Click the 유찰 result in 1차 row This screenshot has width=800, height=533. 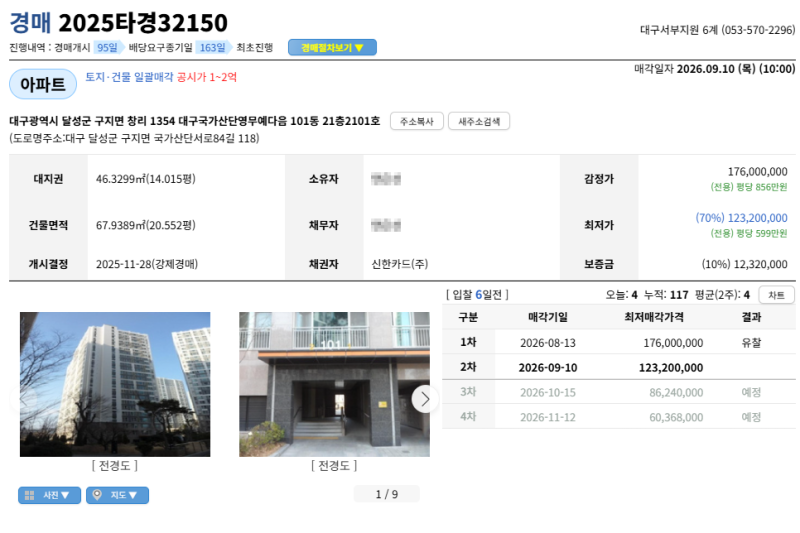[751, 343]
